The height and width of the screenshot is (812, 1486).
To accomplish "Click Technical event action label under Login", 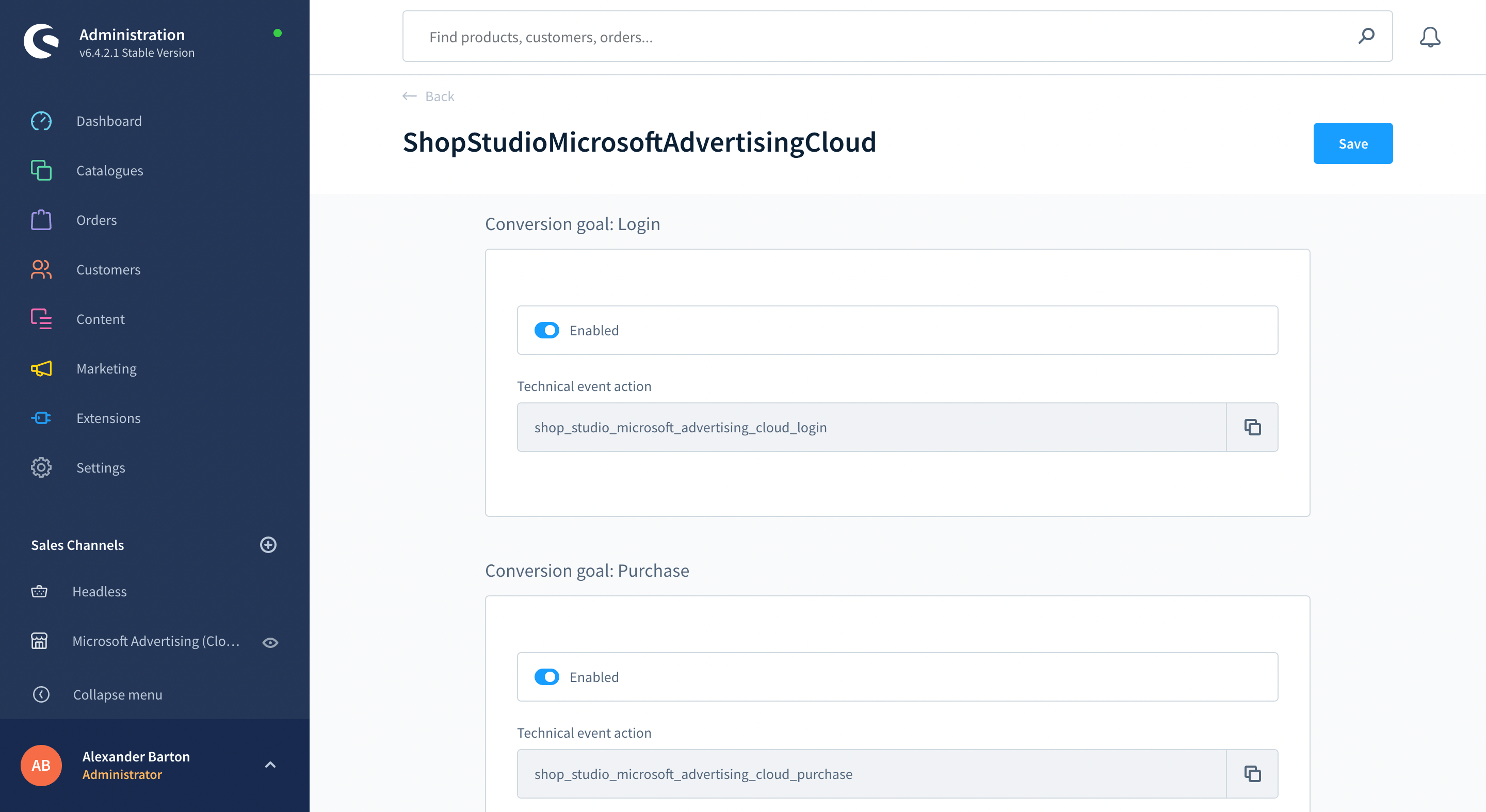I will (x=584, y=386).
